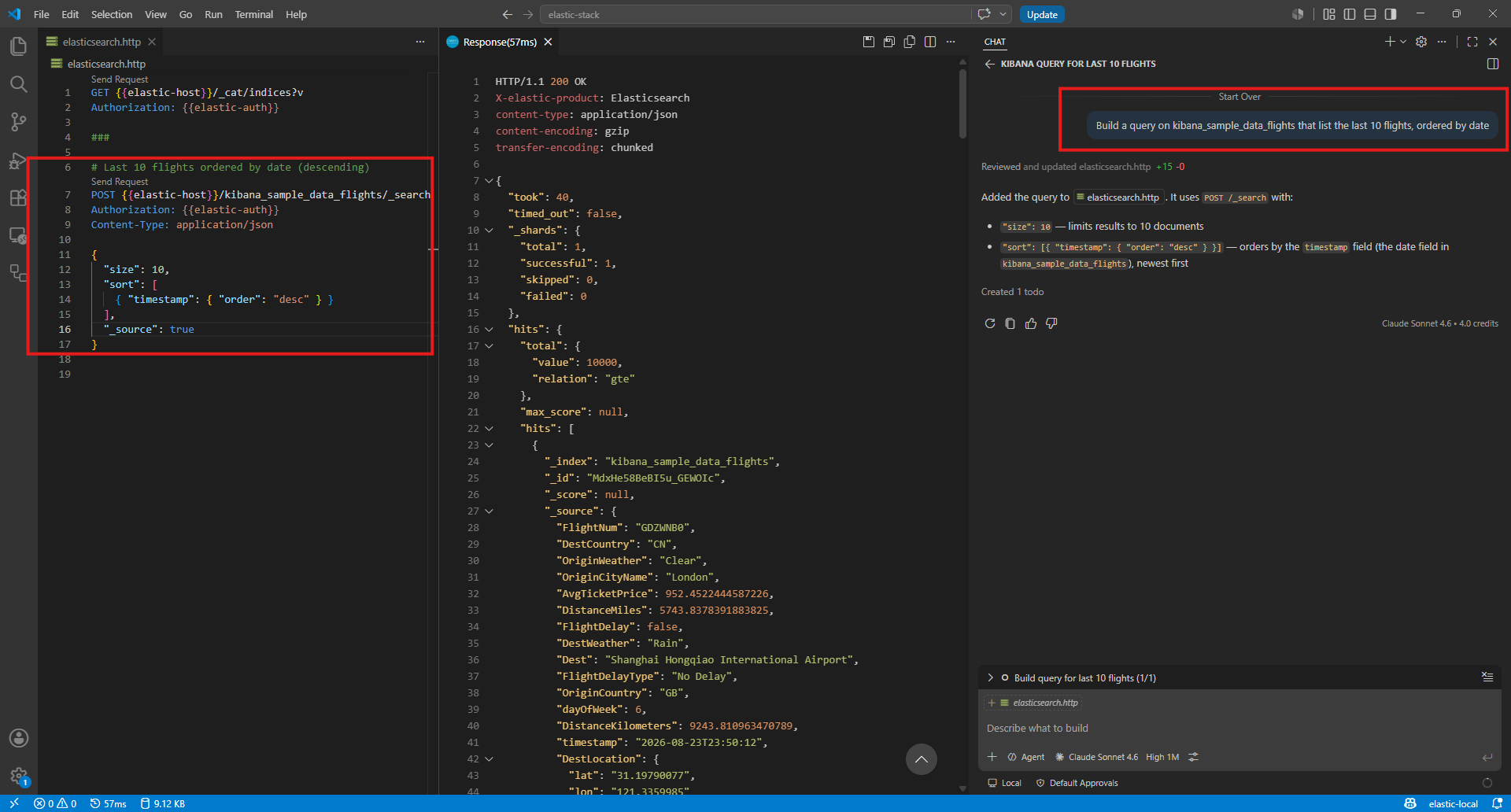Send Request for the POST flights search
Image resolution: width=1511 pixels, height=812 pixels.
tap(120, 182)
